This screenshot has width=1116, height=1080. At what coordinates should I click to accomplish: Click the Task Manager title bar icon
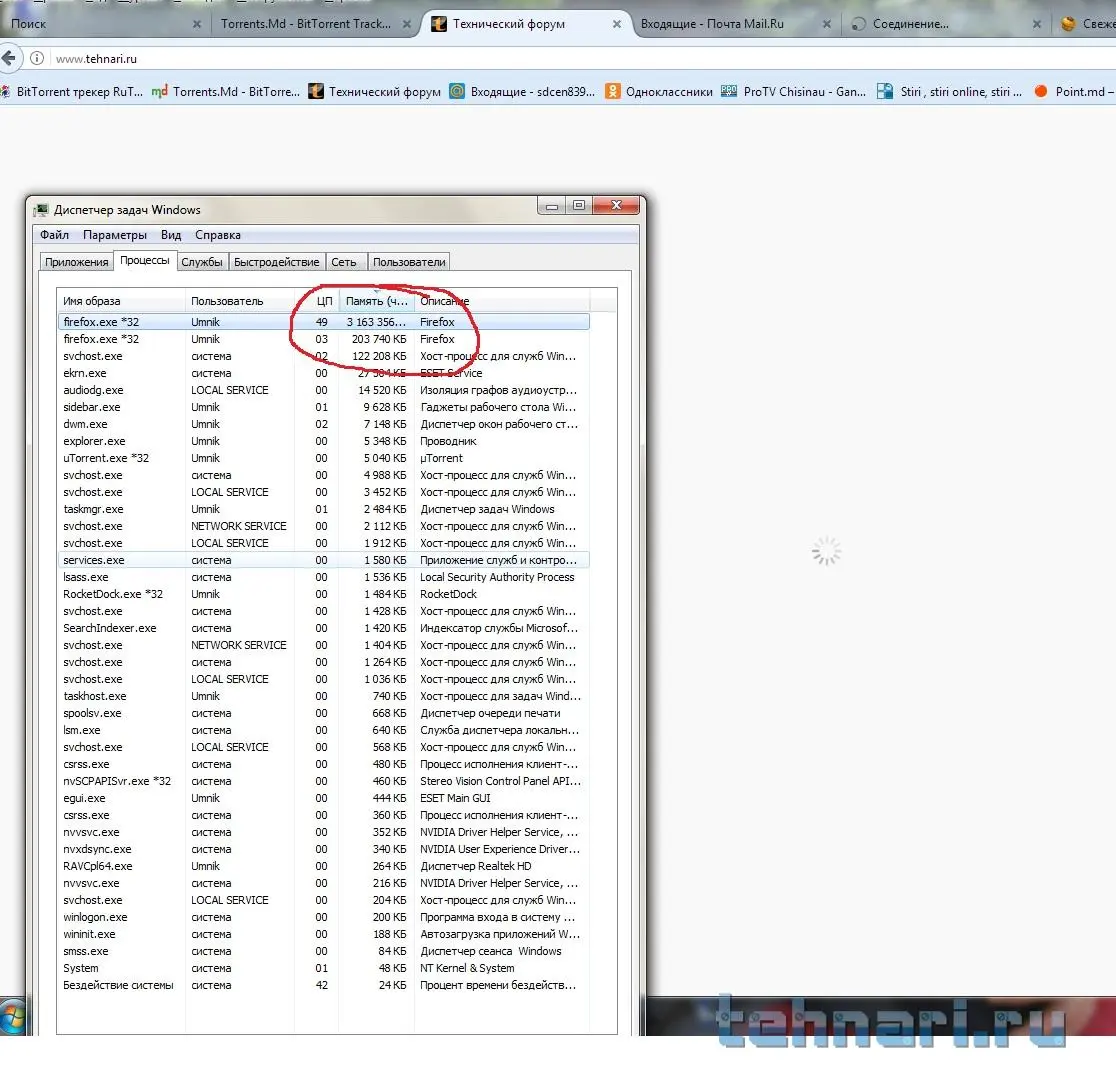pyautogui.click(x=41, y=209)
